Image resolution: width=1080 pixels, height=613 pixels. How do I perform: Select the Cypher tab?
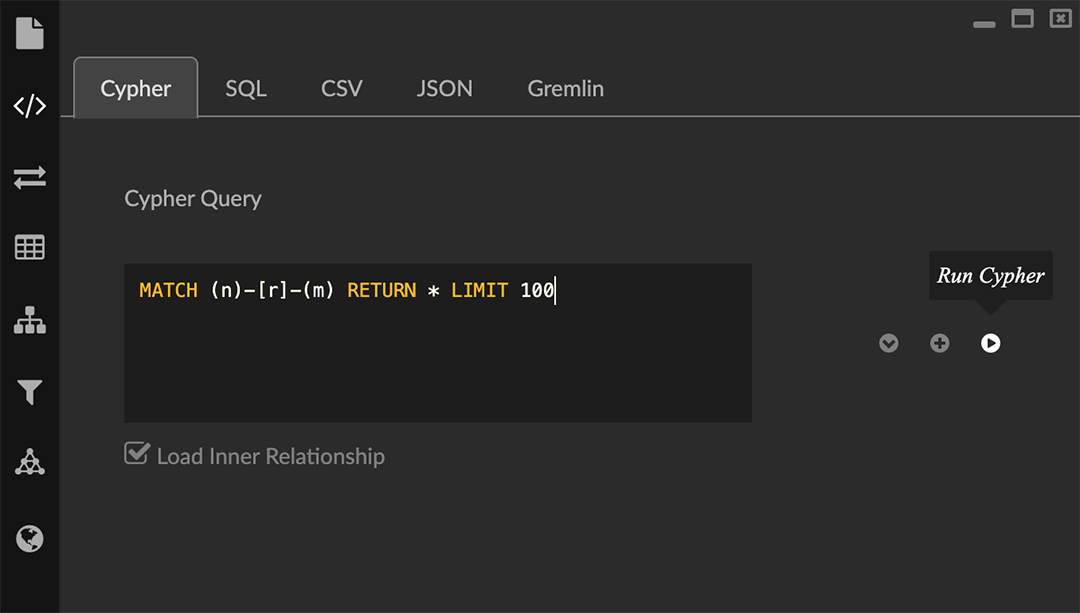click(136, 89)
